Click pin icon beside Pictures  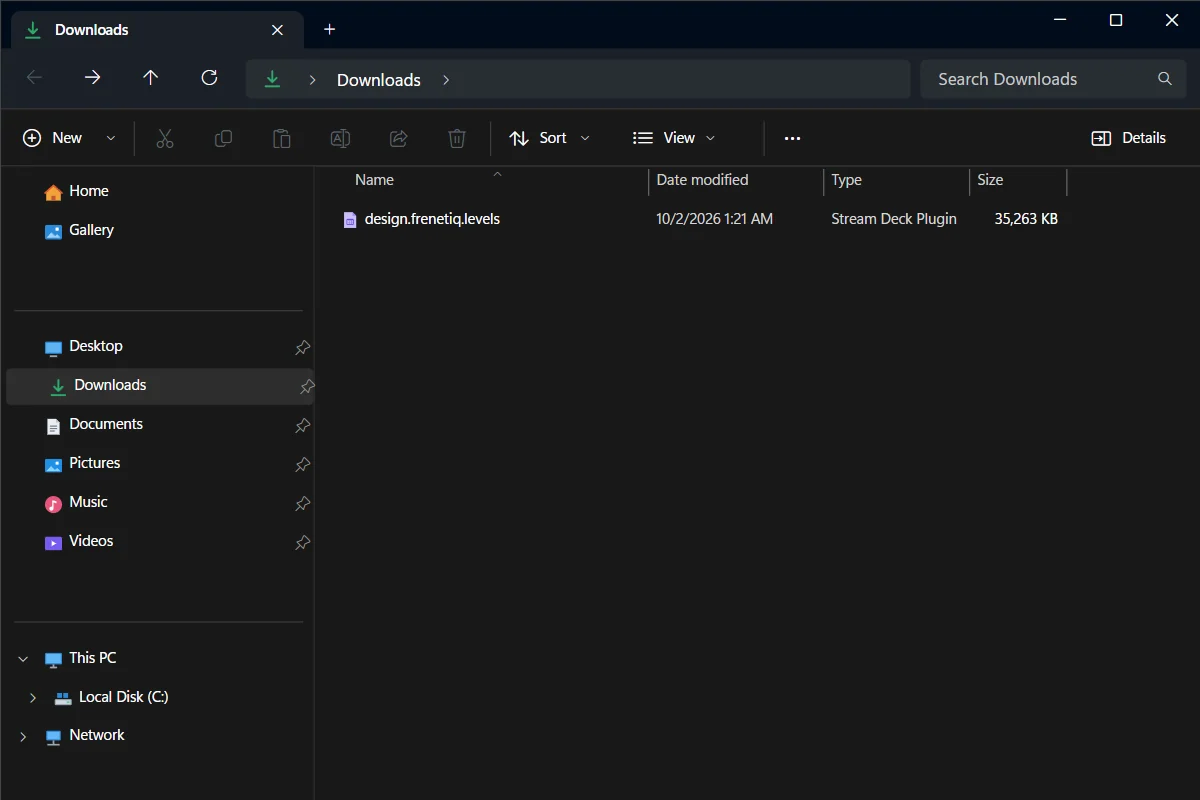(302, 464)
